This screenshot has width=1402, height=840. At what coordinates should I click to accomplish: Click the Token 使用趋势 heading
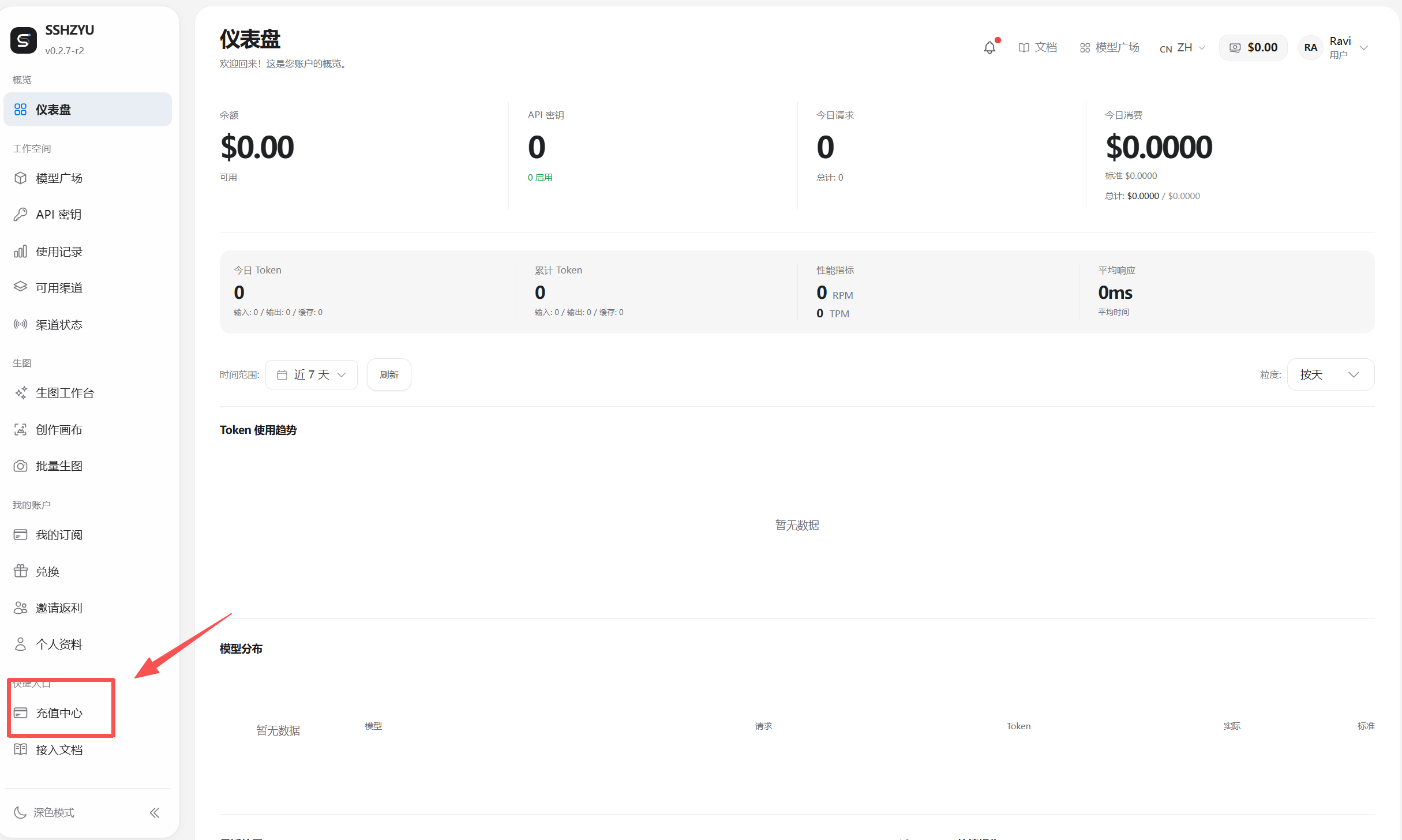258,430
